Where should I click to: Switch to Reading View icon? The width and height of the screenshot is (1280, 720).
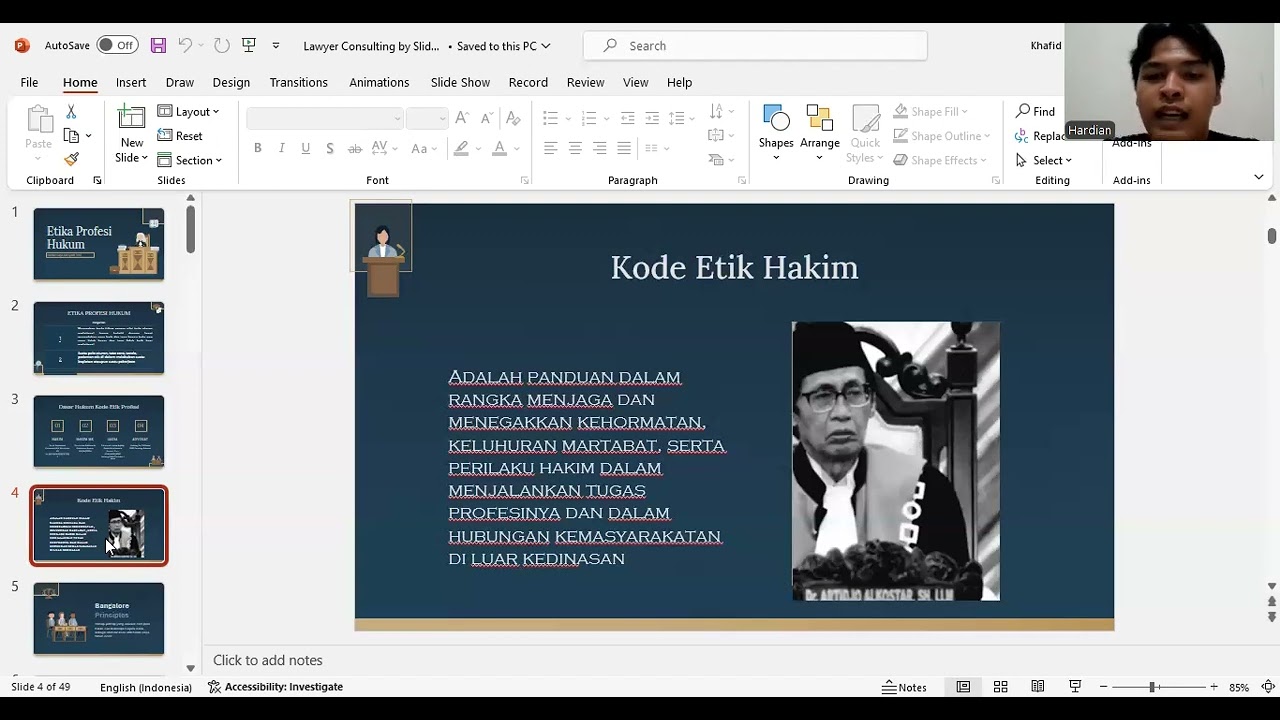pos(1038,687)
